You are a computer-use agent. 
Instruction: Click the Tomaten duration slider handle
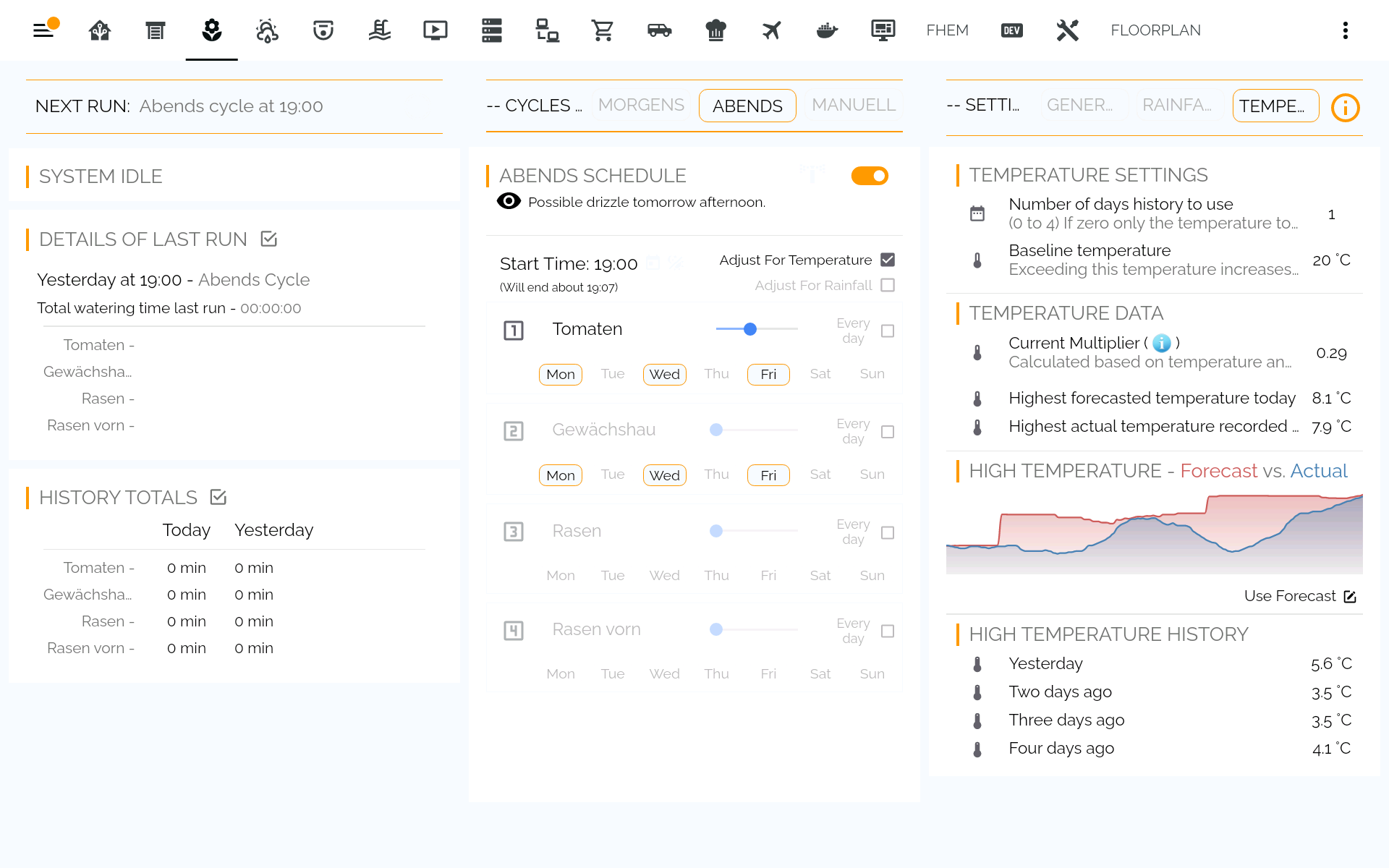tap(750, 329)
